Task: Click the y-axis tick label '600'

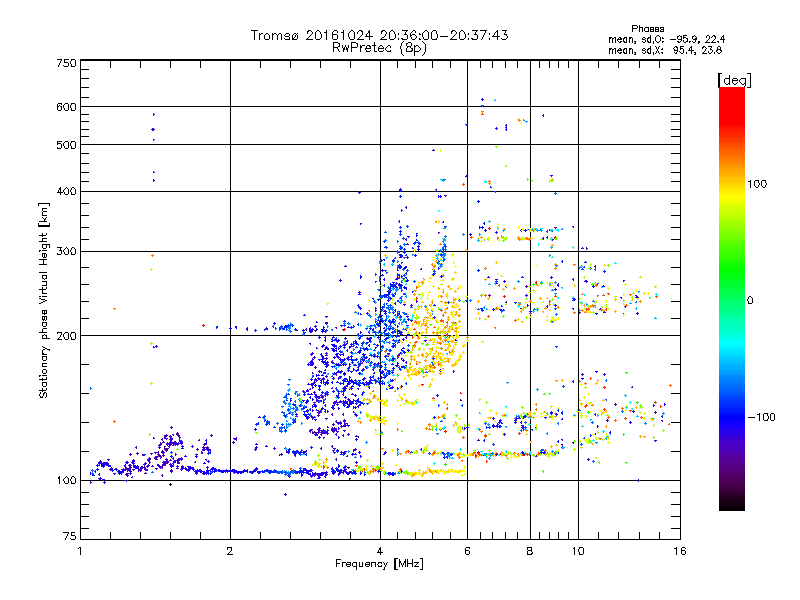Action: pos(67,107)
